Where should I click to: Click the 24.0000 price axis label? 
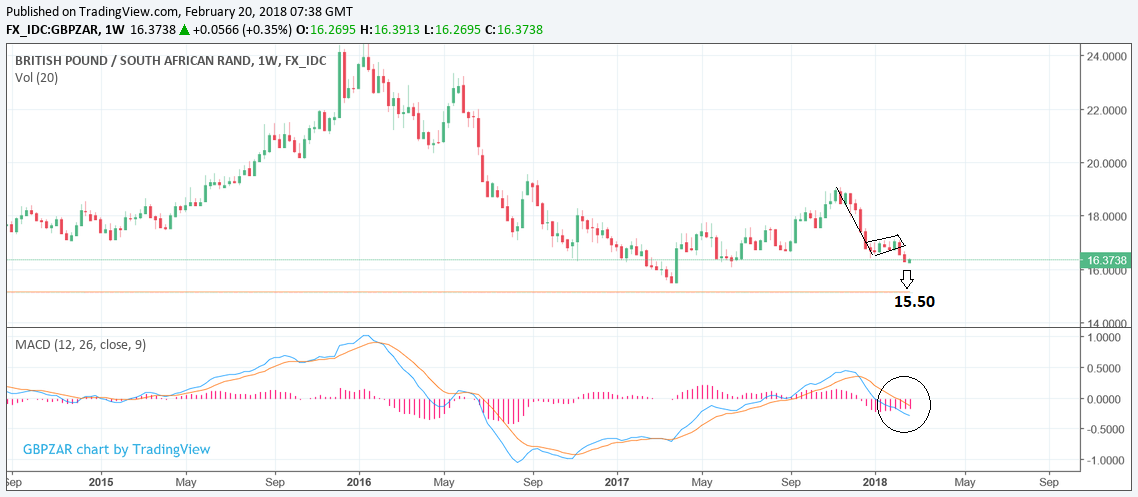[1107, 56]
